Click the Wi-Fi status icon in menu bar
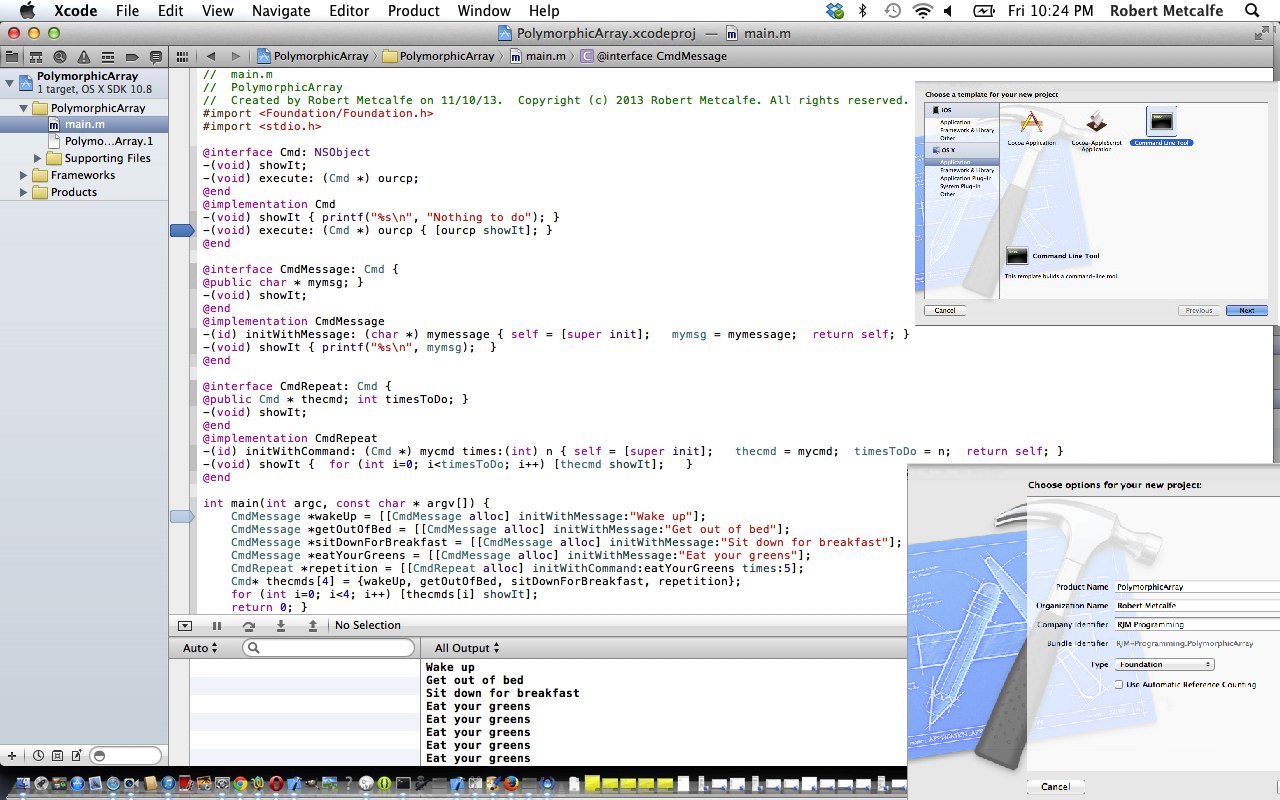Image resolution: width=1280 pixels, height=800 pixels. click(922, 11)
